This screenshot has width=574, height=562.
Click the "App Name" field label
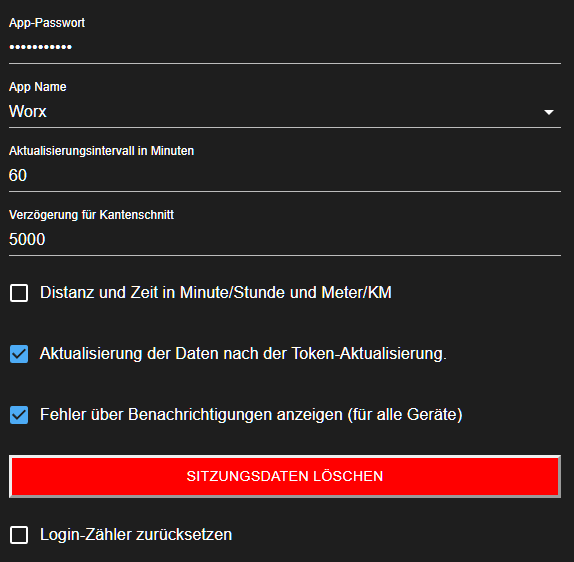point(38,87)
